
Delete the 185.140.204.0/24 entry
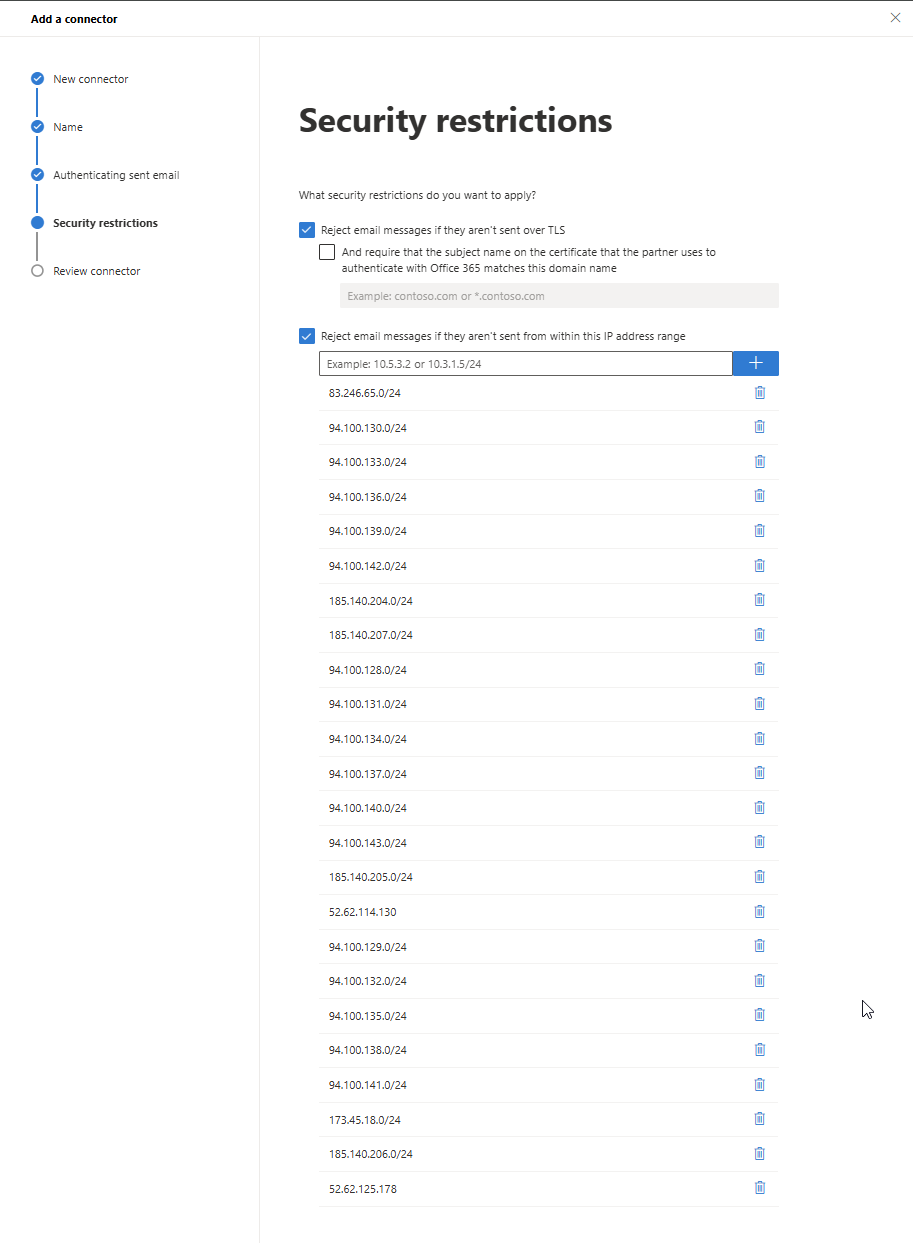coord(759,600)
